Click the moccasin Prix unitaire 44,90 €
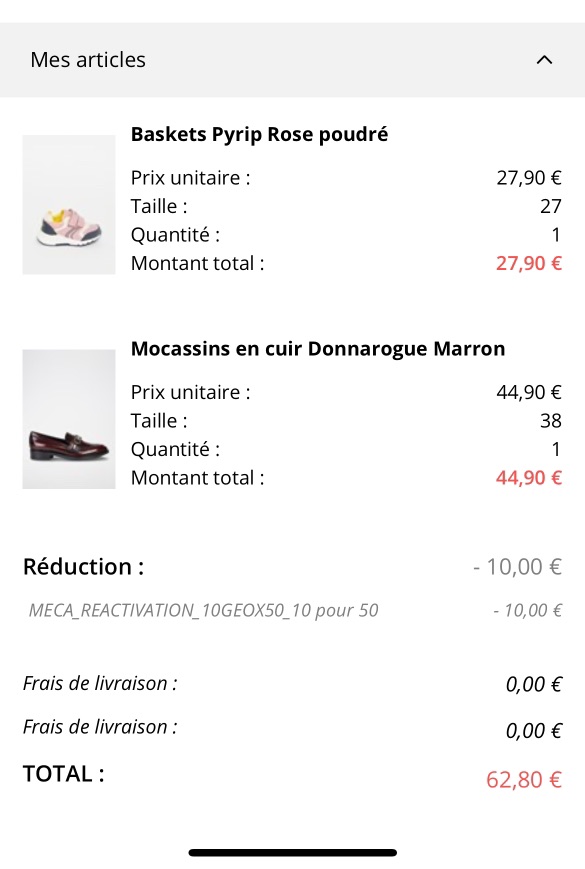The height and width of the screenshot is (869, 585). [529, 392]
